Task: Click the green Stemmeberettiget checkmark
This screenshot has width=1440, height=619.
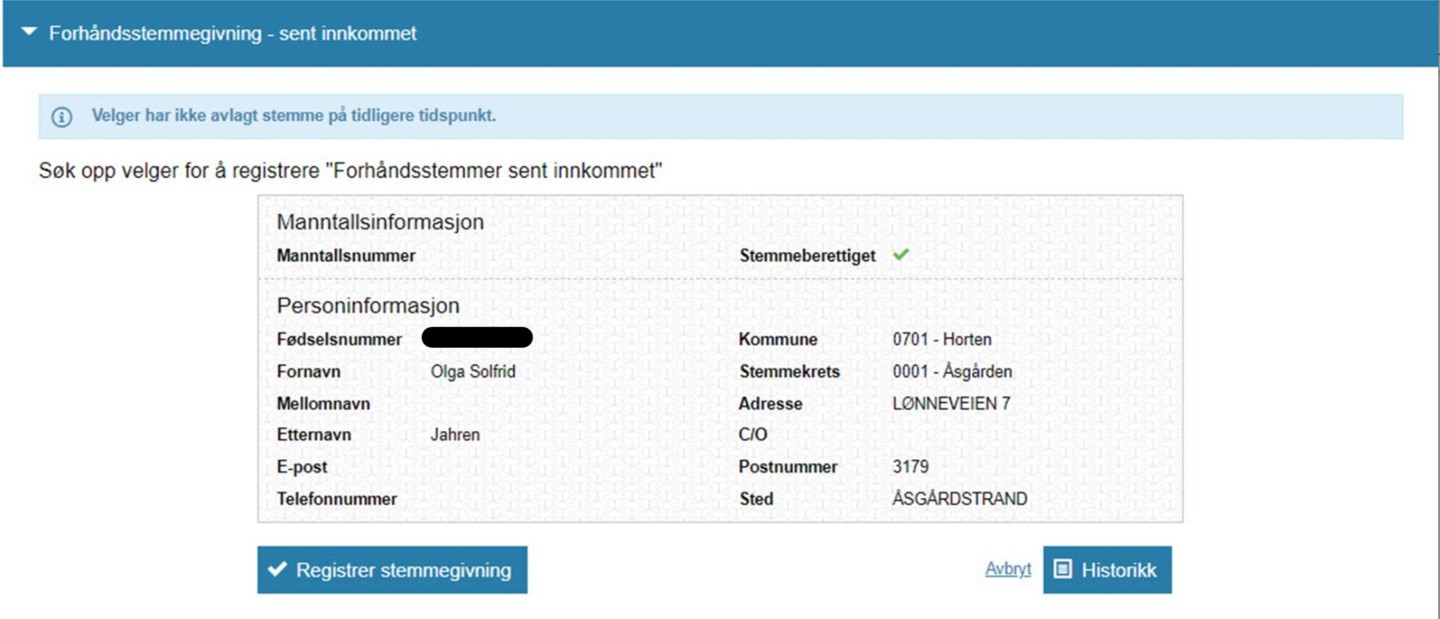Action: click(x=901, y=255)
